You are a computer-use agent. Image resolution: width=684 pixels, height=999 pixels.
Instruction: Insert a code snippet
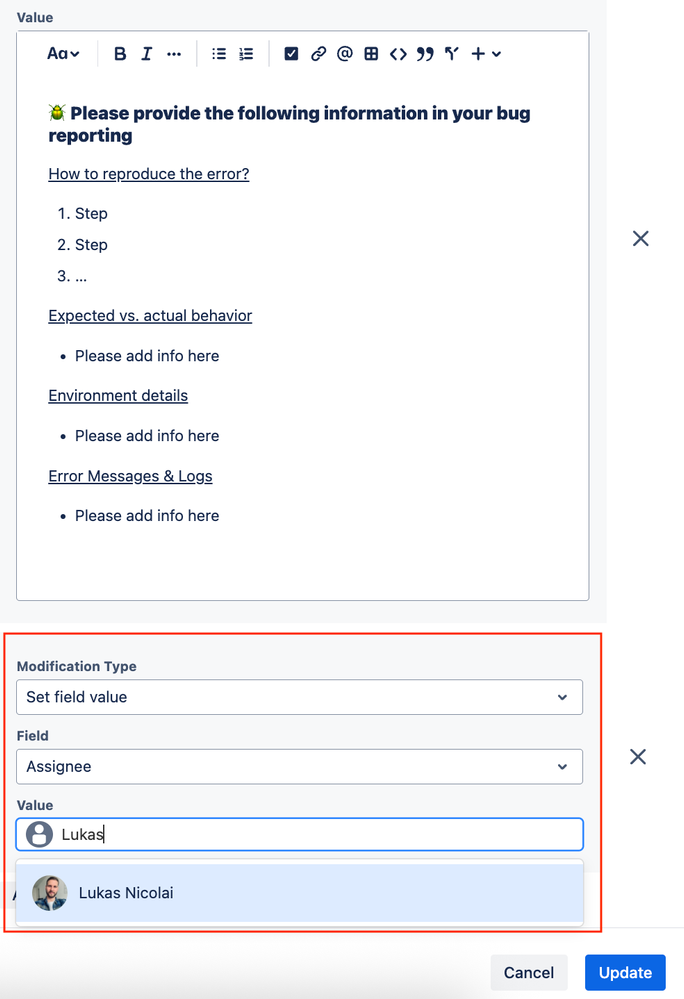(397, 53)
